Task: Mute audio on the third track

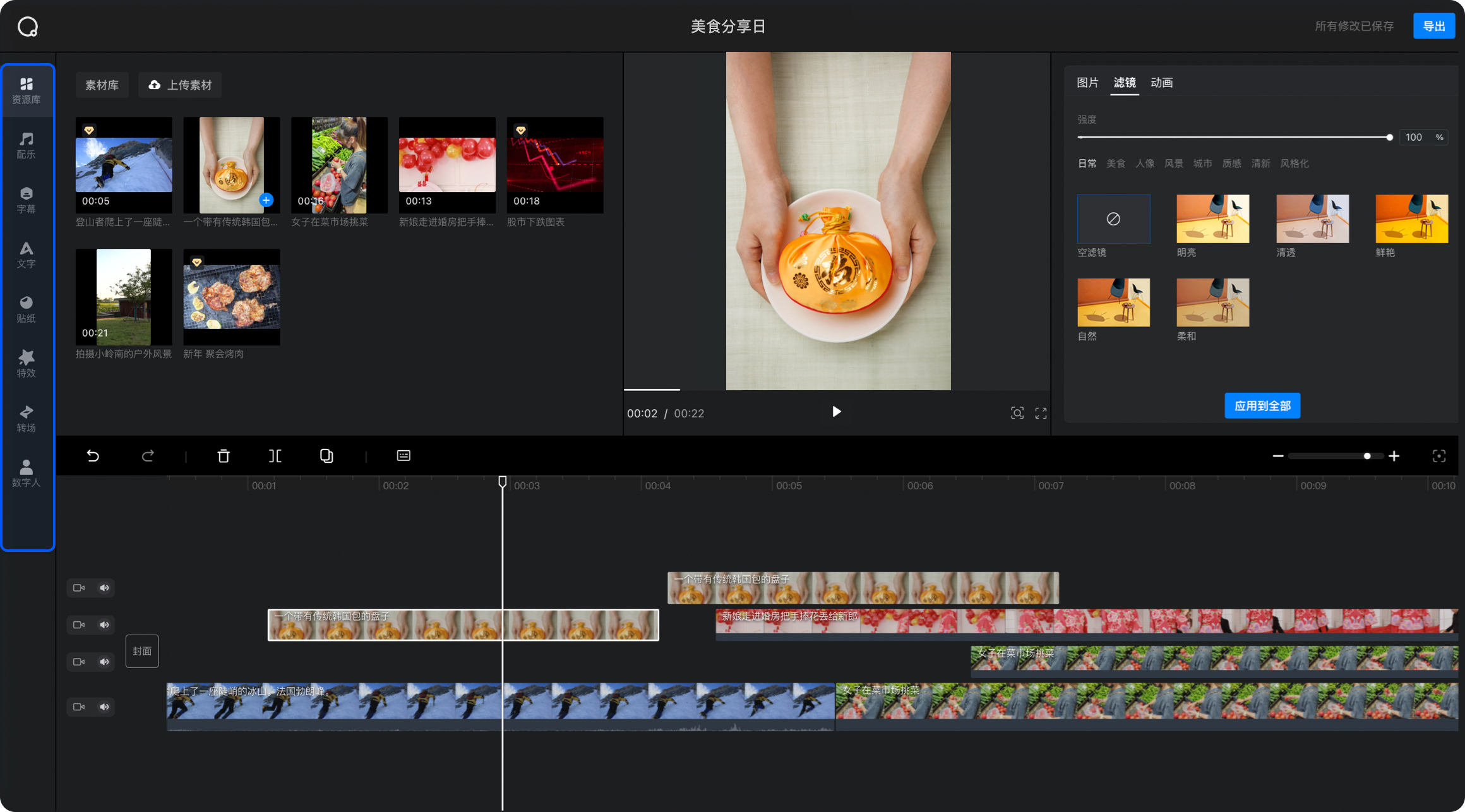Action: click(x=105, y=662)
